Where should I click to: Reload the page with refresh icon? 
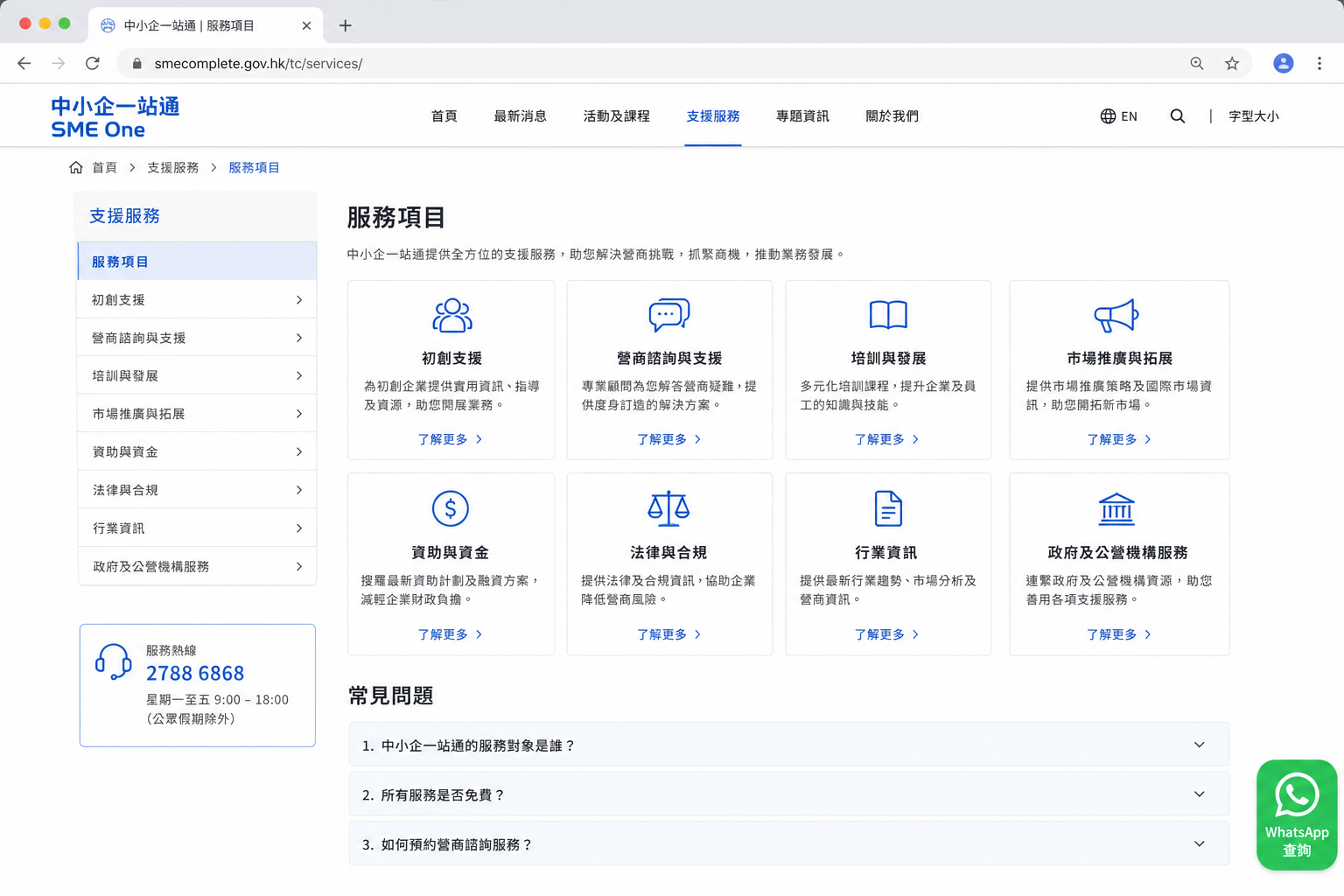point(93,63)
